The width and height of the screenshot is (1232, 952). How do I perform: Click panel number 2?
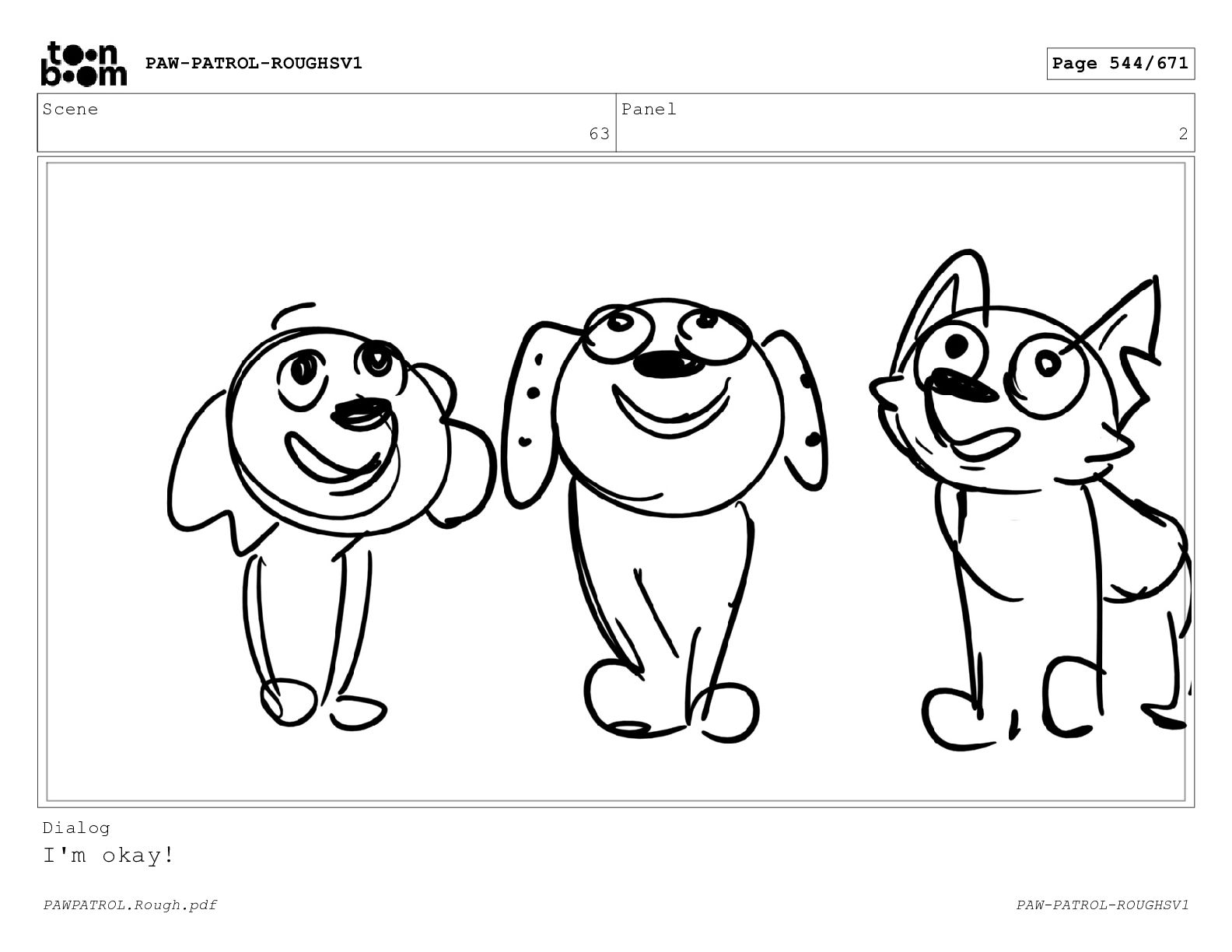point(1183,134)
